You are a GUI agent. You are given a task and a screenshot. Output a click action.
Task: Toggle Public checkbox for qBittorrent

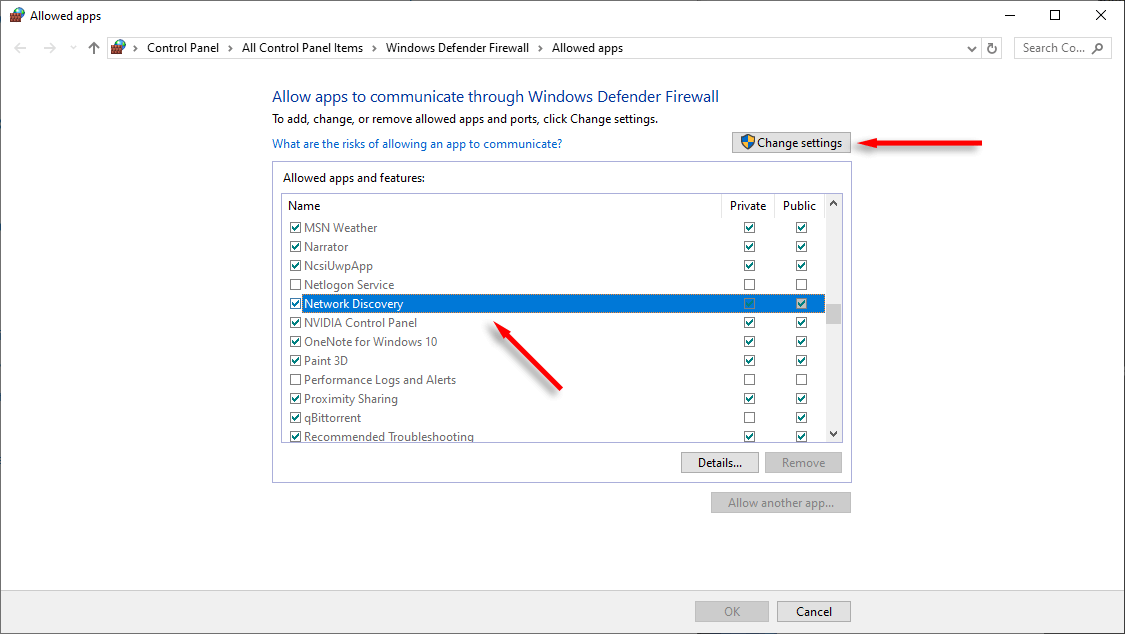coord(801,418)
